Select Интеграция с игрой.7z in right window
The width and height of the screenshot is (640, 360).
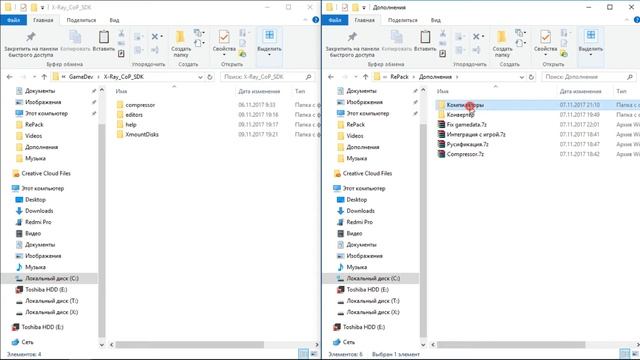pyautogui.click(x=476, y=134)
